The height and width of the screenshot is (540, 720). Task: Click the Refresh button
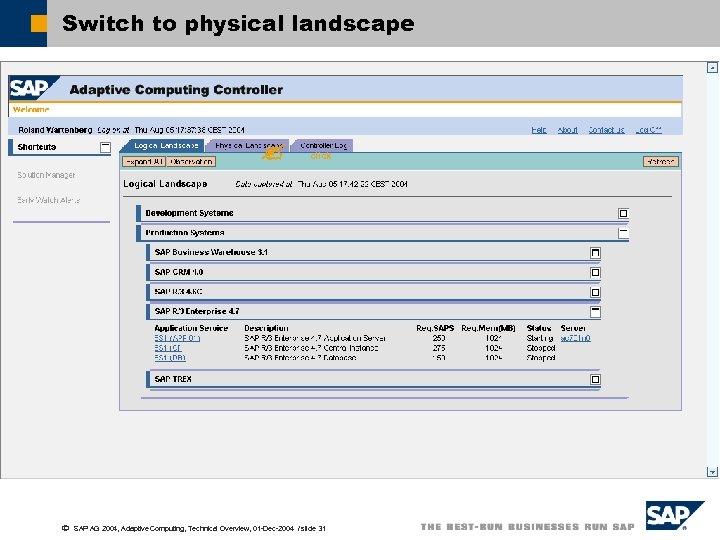coord(660,162)
